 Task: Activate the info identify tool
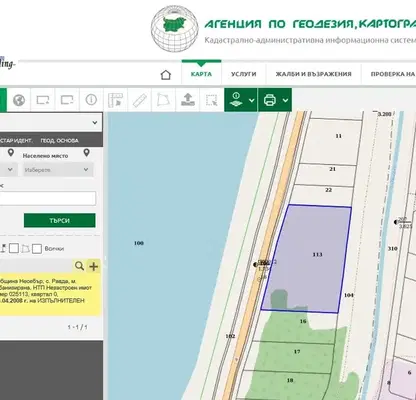click(91, 100)
